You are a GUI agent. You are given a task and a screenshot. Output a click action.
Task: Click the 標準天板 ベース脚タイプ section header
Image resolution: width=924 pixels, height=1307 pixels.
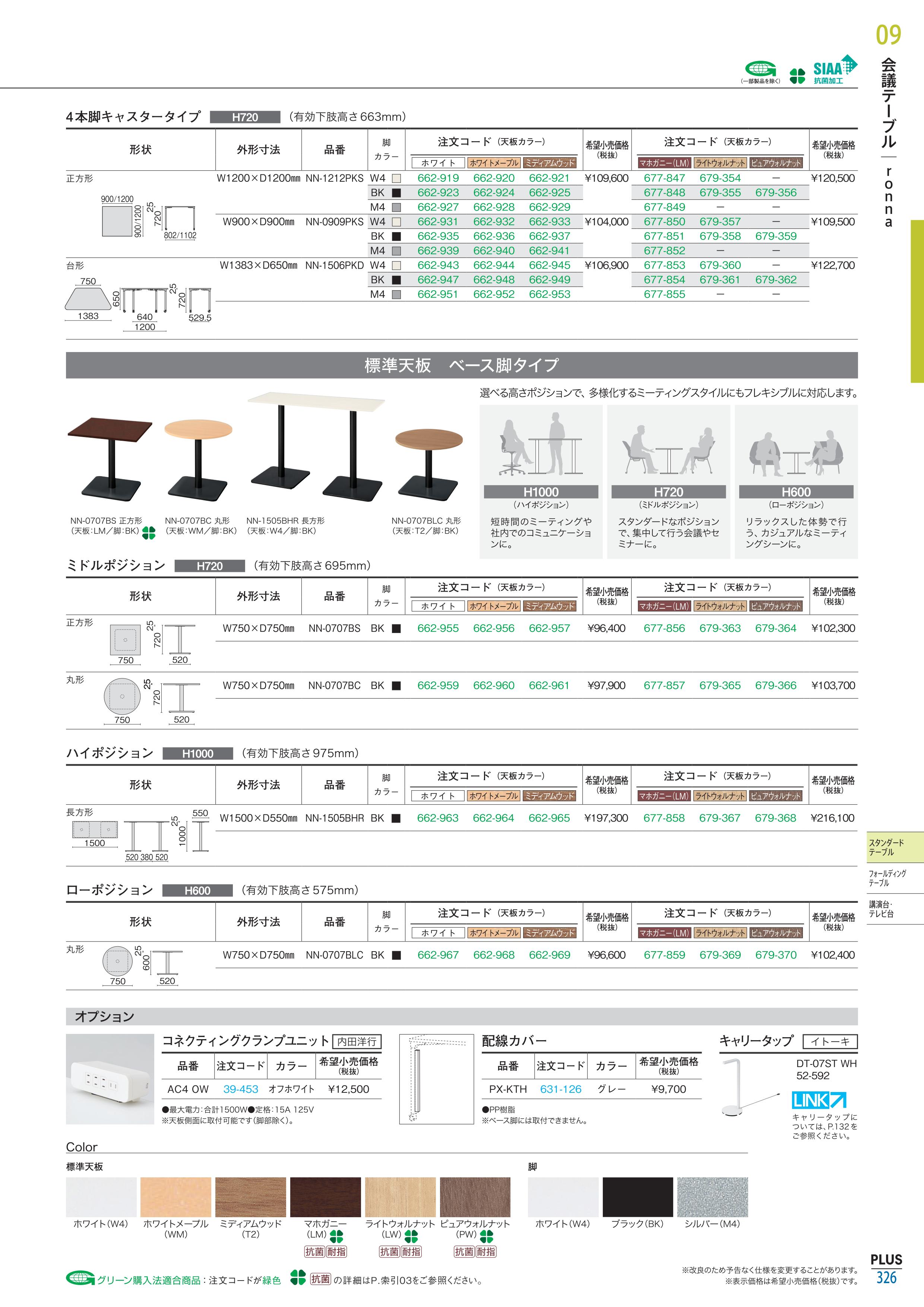(462, 365)
